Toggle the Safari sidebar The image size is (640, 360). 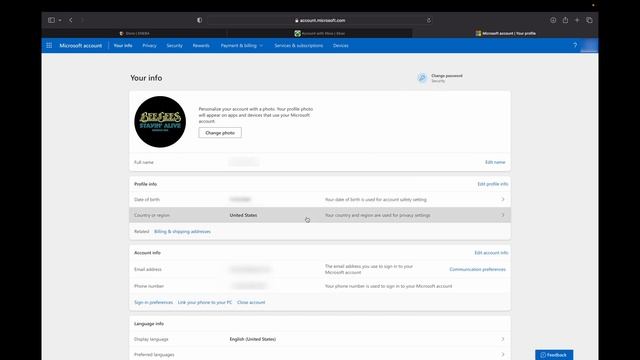[x=51, y=20]
